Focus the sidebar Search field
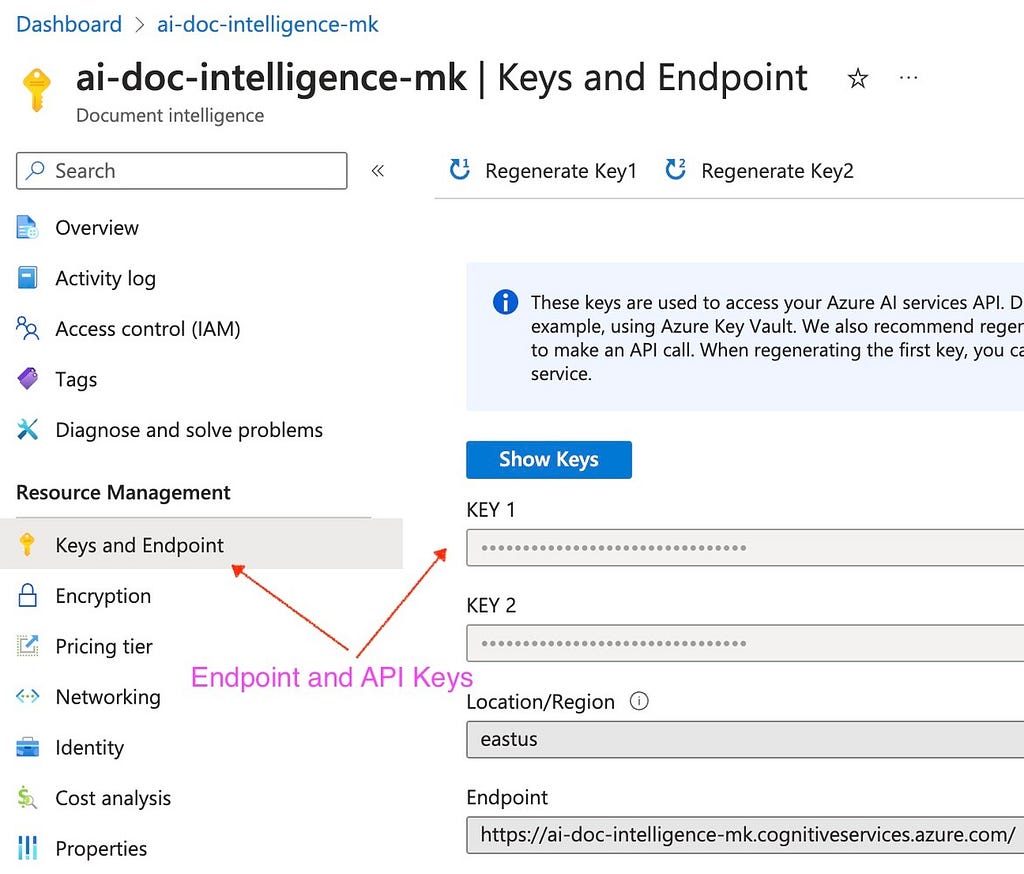The width and height of the screenshot is (1024, 874). (182, 170)
